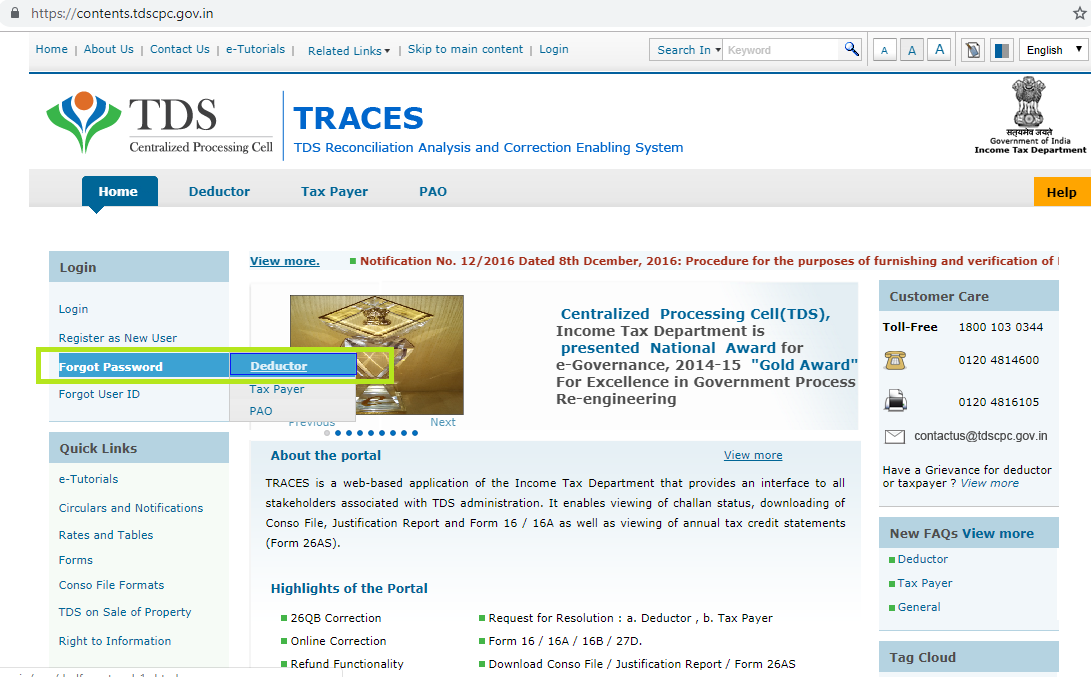
Task: Open the Deductor FAQs link
Action: click(923, 559)
